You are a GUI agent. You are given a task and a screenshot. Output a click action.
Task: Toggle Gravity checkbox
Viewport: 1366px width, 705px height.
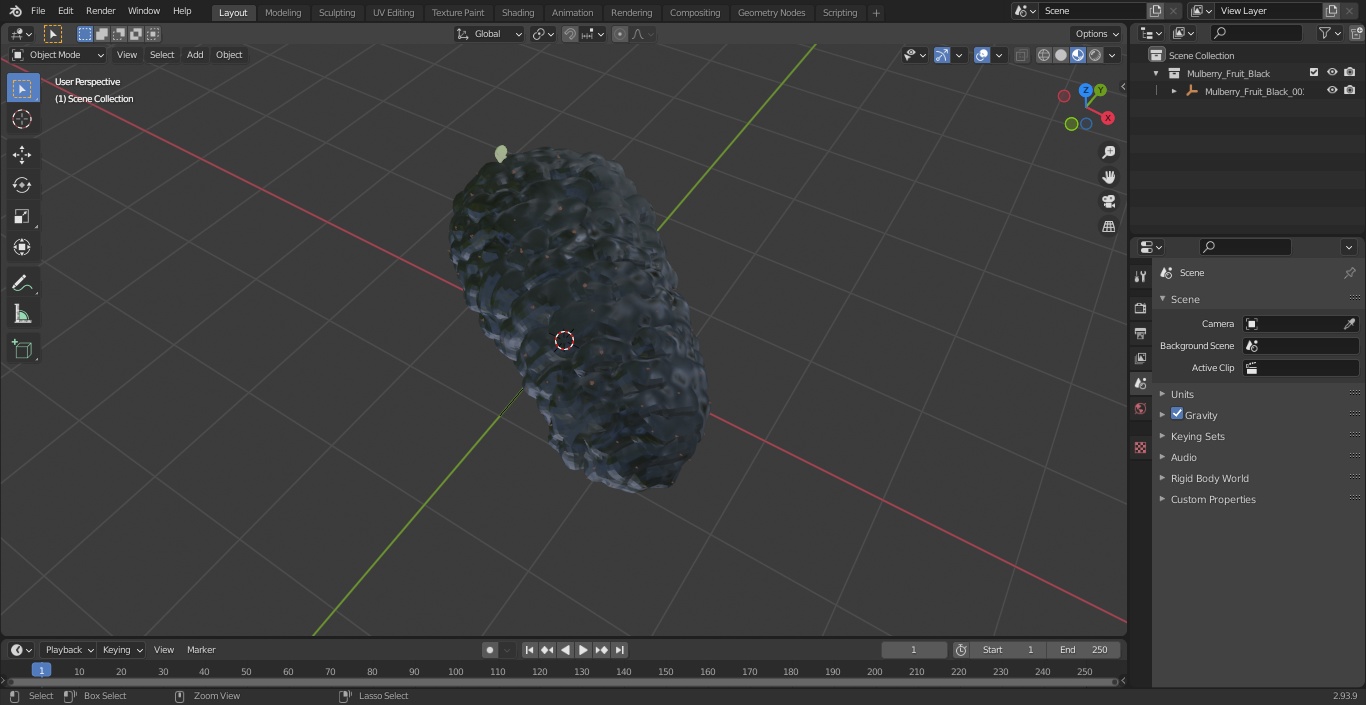[x=1177, y=414]
